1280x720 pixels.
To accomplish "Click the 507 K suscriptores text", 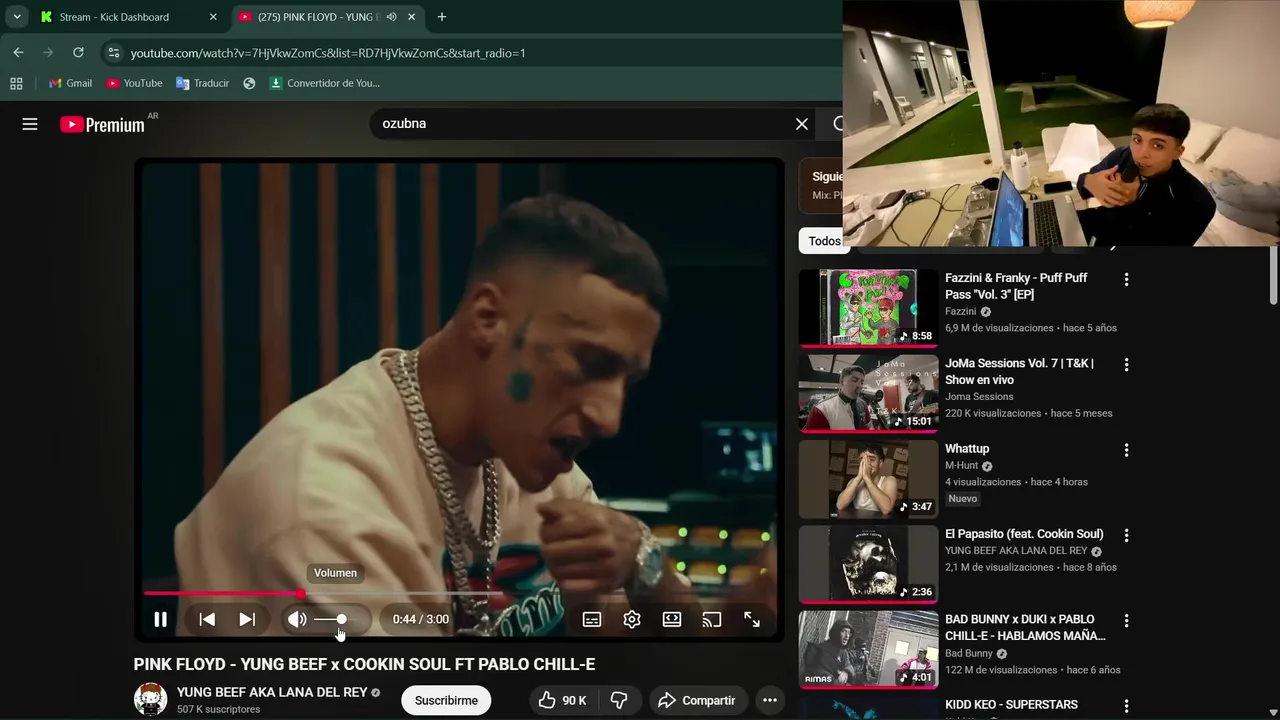I will 218,709.
